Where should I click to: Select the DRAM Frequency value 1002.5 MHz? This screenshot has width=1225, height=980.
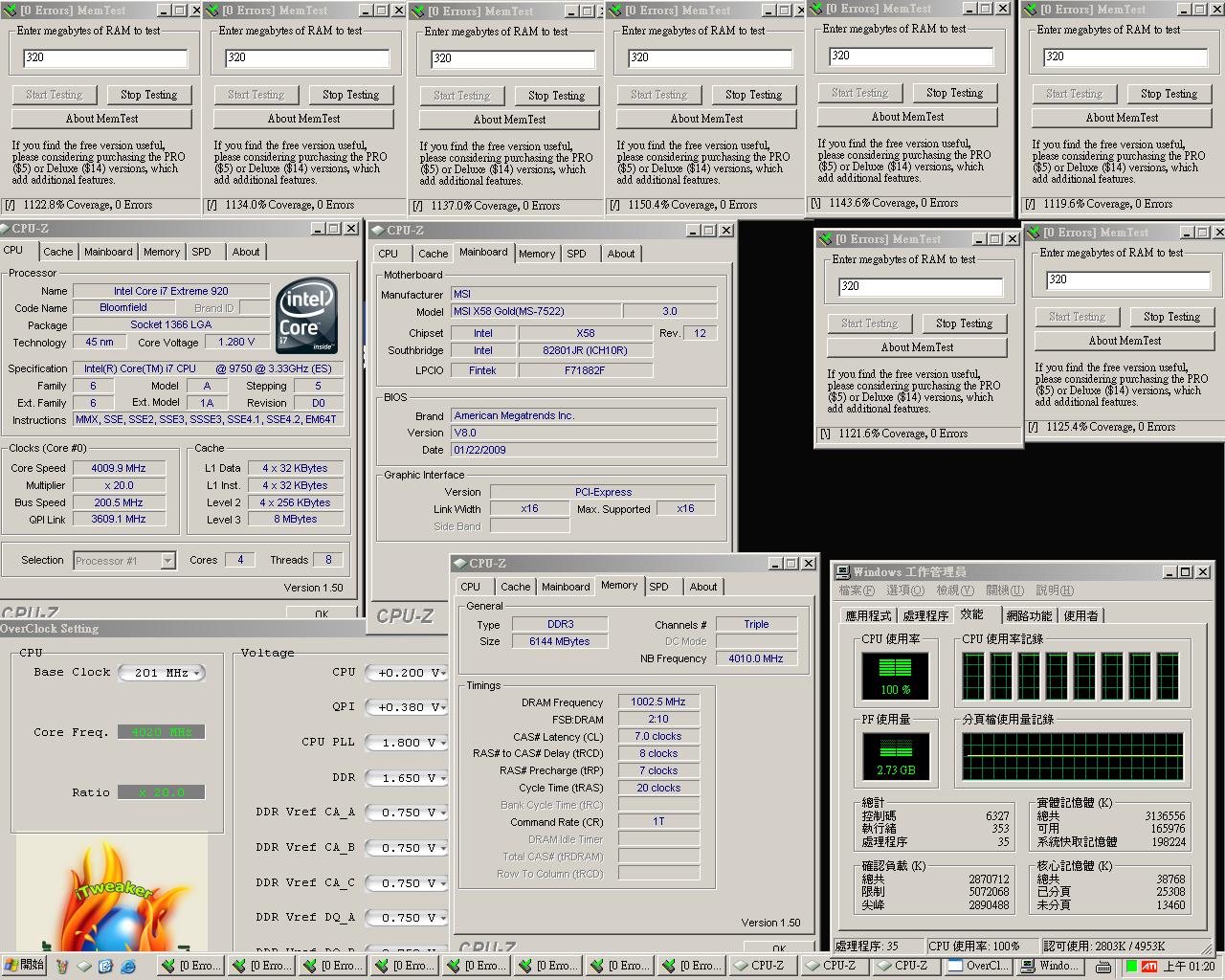tap(658, 702)
